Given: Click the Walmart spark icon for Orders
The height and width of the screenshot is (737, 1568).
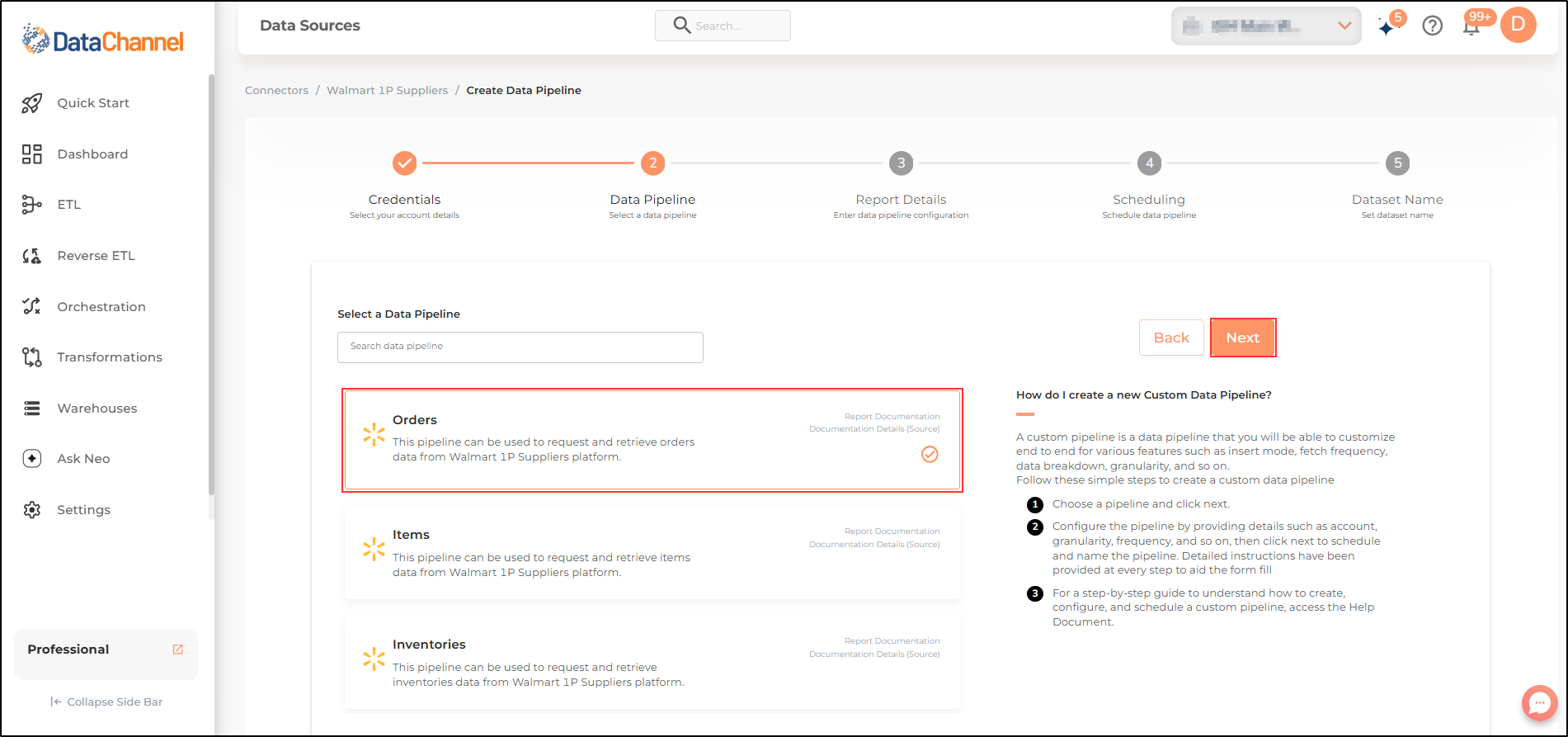Looking at the screenshot, I should point(374,434).
